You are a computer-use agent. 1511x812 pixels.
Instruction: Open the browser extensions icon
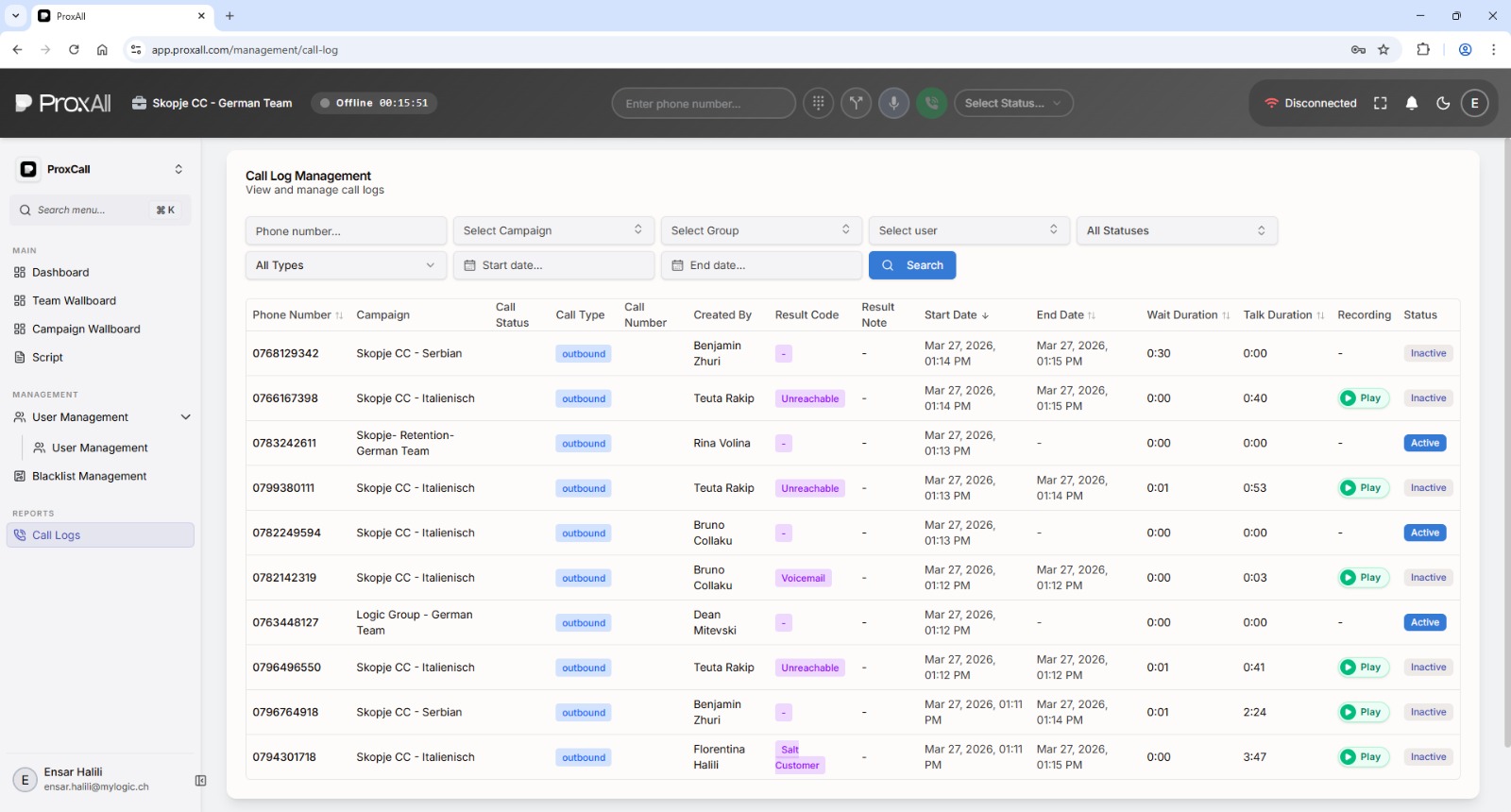click(1423, 49)
